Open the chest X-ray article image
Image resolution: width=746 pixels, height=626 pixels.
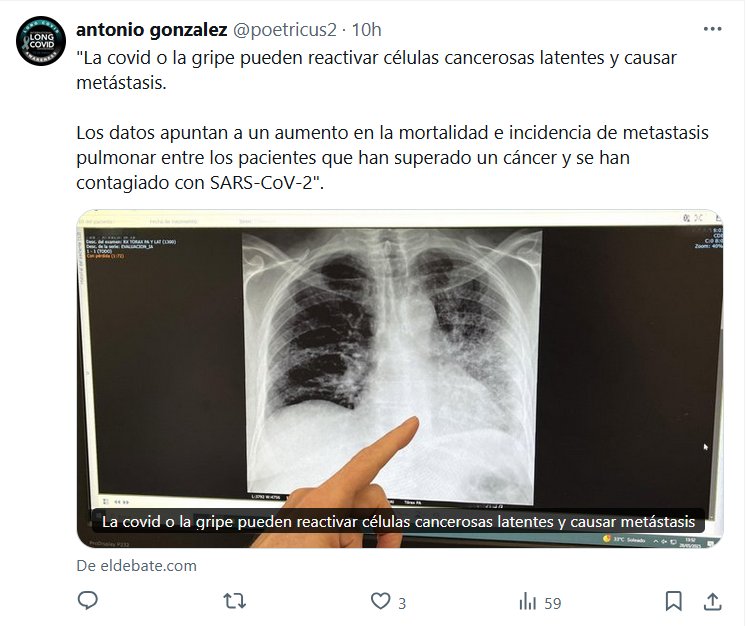click(400, 378)
